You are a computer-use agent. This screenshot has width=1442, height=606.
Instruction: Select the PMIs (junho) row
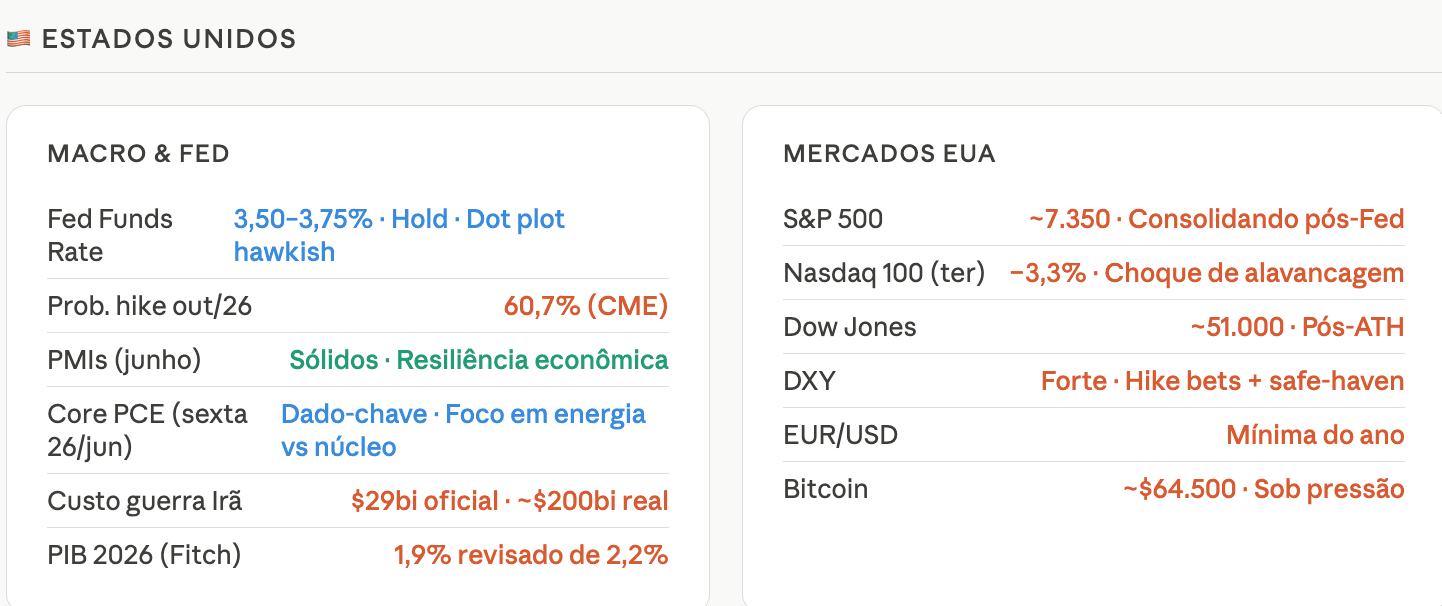tap(358, 360)
